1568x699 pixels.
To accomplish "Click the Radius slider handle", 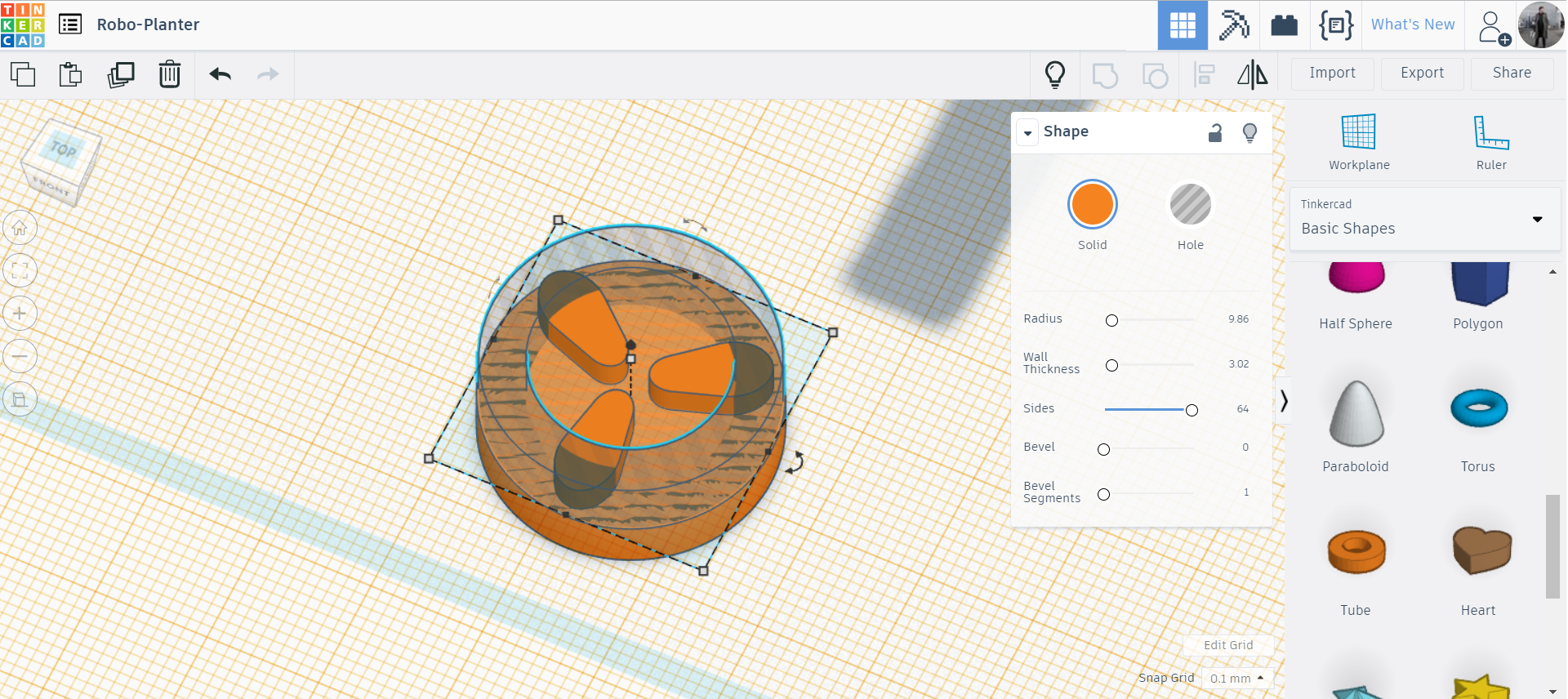I will pyautogui.click(x=1111, y=321).
